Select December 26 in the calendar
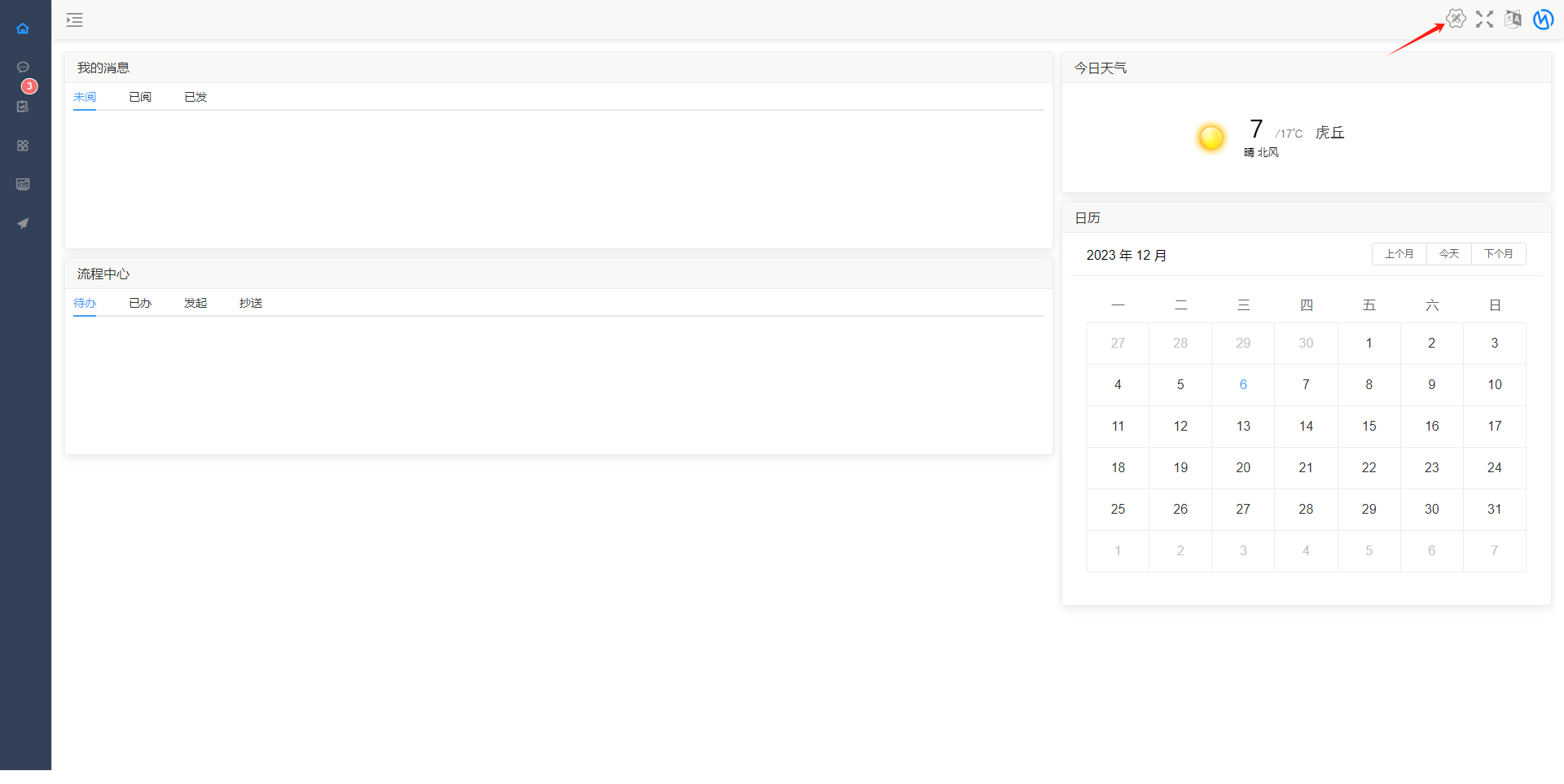The image size is (1564, 784). point(1180,509)
